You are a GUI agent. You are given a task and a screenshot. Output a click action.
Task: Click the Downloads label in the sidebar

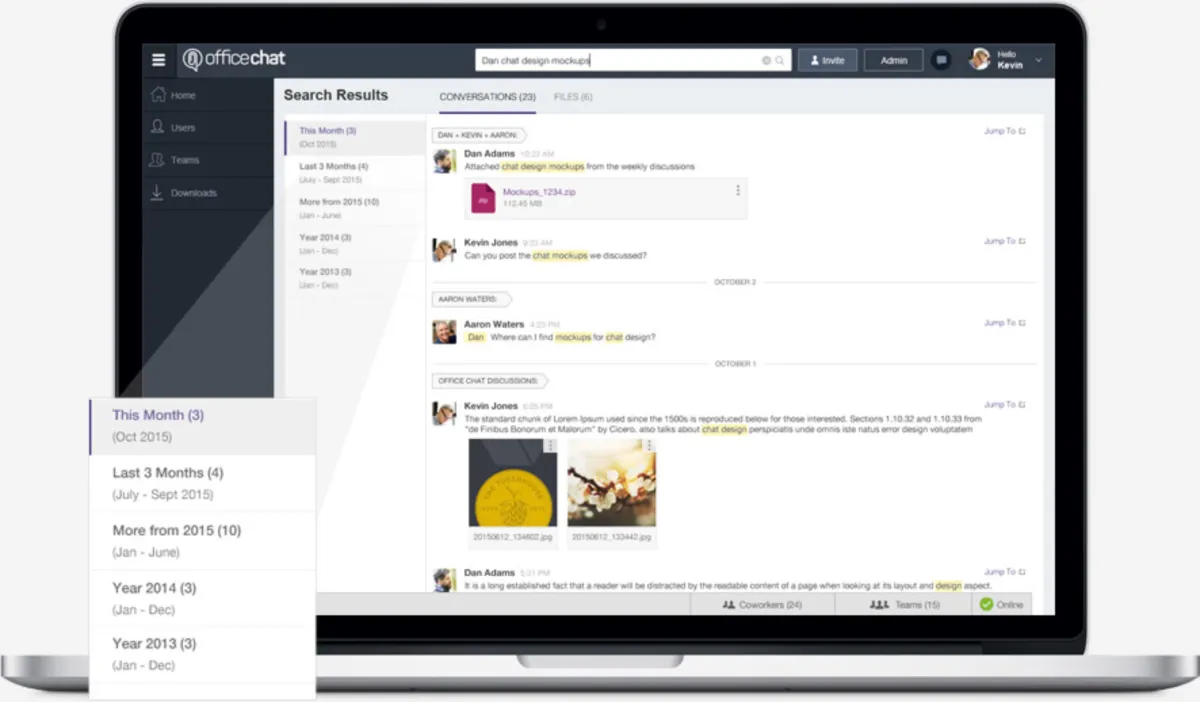click(x=194, y=193)
